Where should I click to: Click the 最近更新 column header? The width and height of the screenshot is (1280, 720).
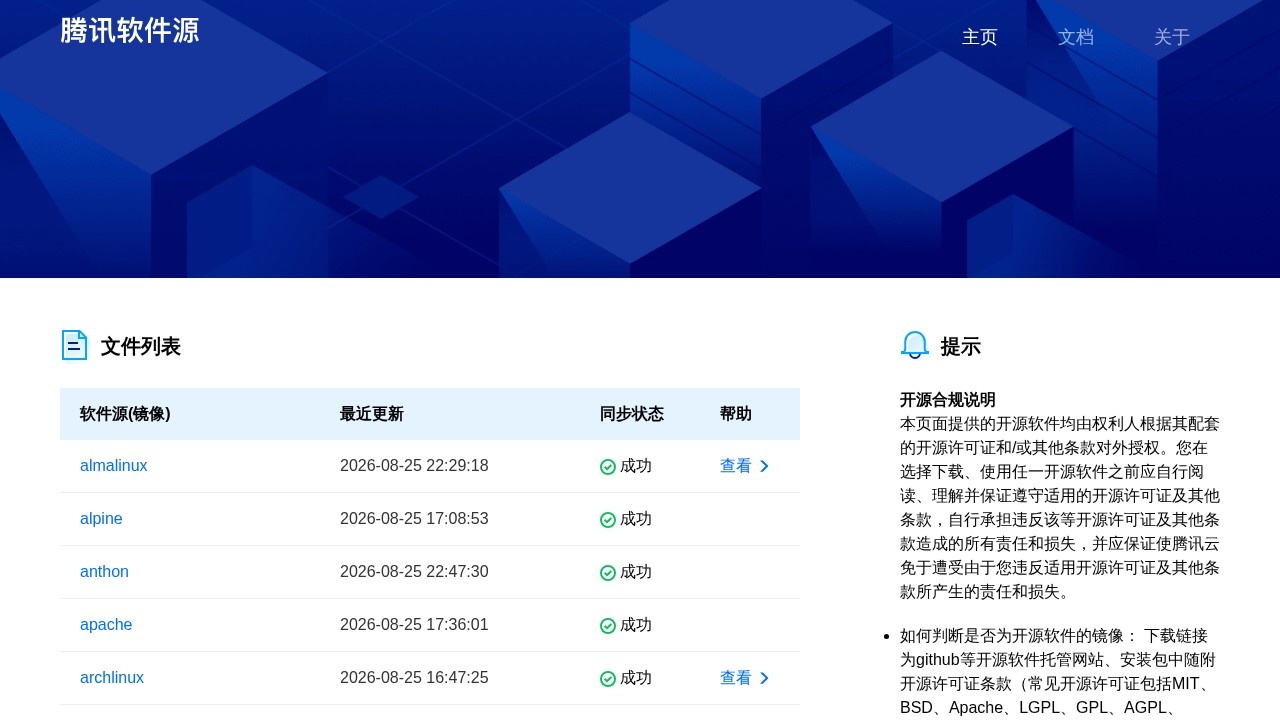tap(372, 414)
